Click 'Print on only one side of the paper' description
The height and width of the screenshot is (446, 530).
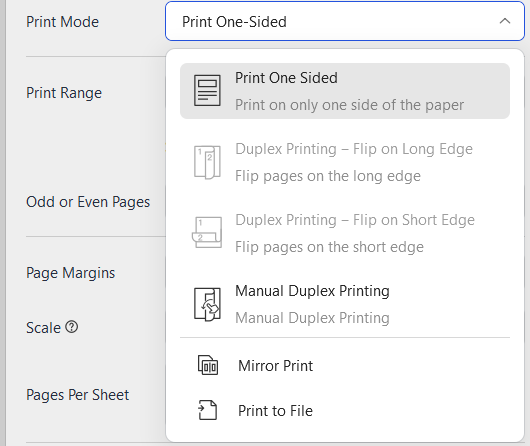coord(349,105)
